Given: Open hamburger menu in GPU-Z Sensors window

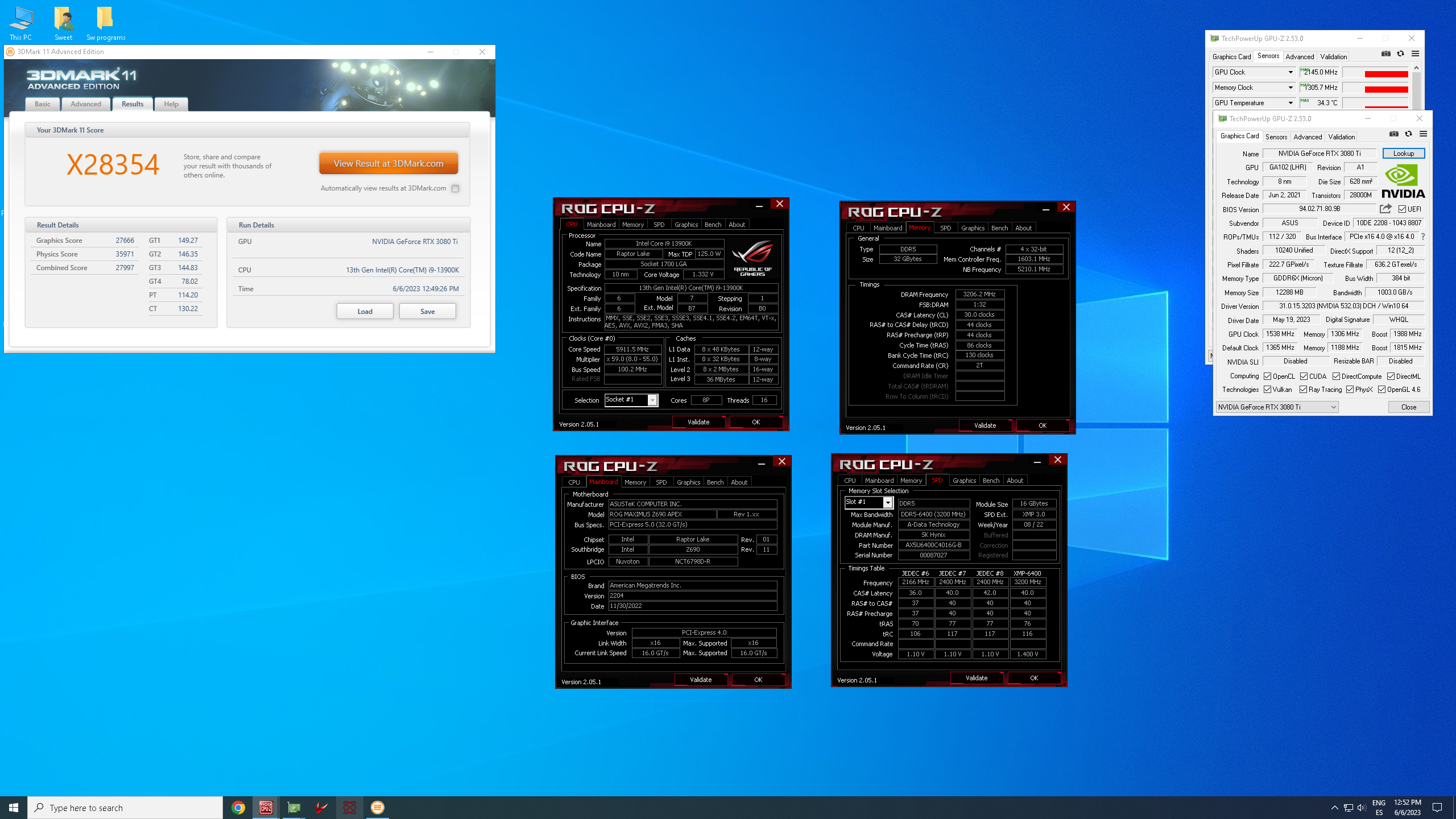Looking at the screenshot, I should tap(1416, 54).
